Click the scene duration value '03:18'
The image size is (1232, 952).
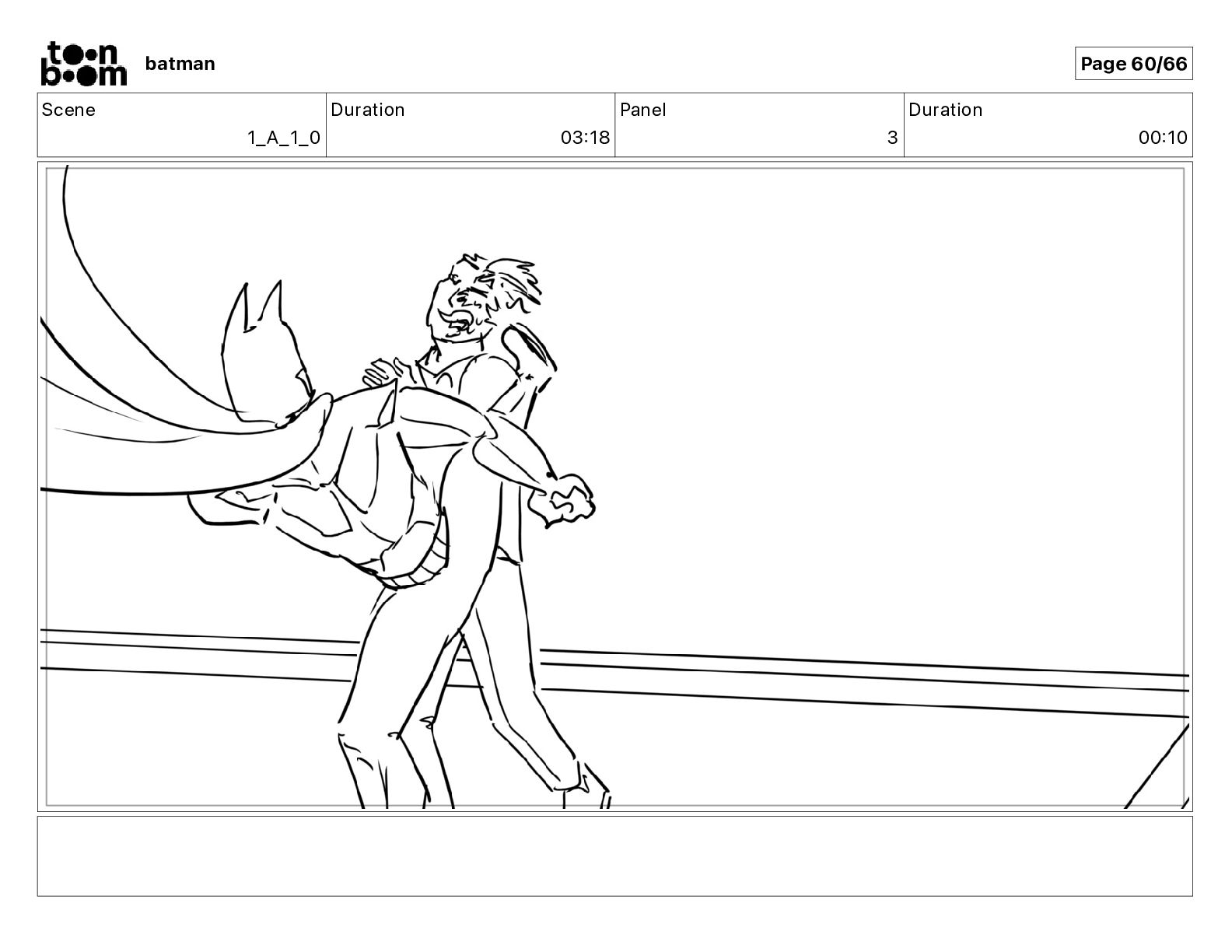pyautogui.click(x=585, y=138)
